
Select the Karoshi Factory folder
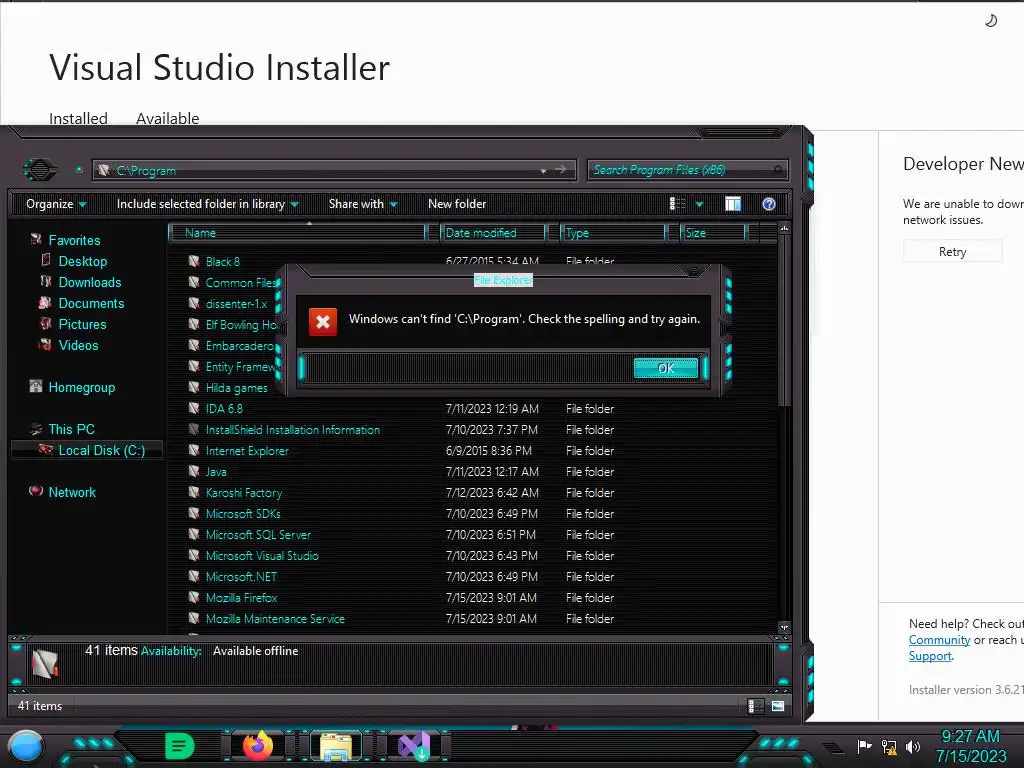pos(244,492)
